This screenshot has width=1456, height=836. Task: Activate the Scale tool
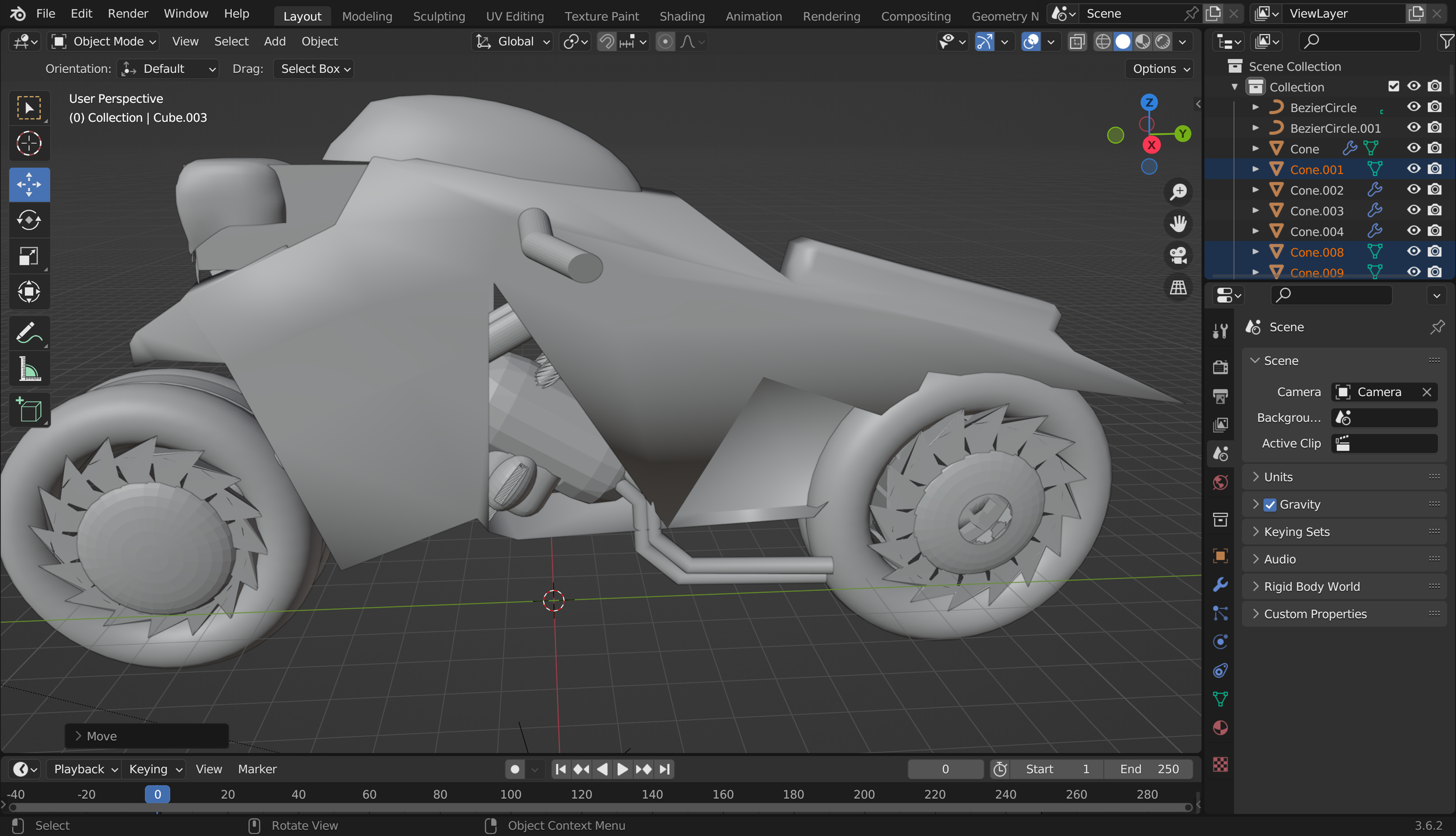tap(29, 256)
